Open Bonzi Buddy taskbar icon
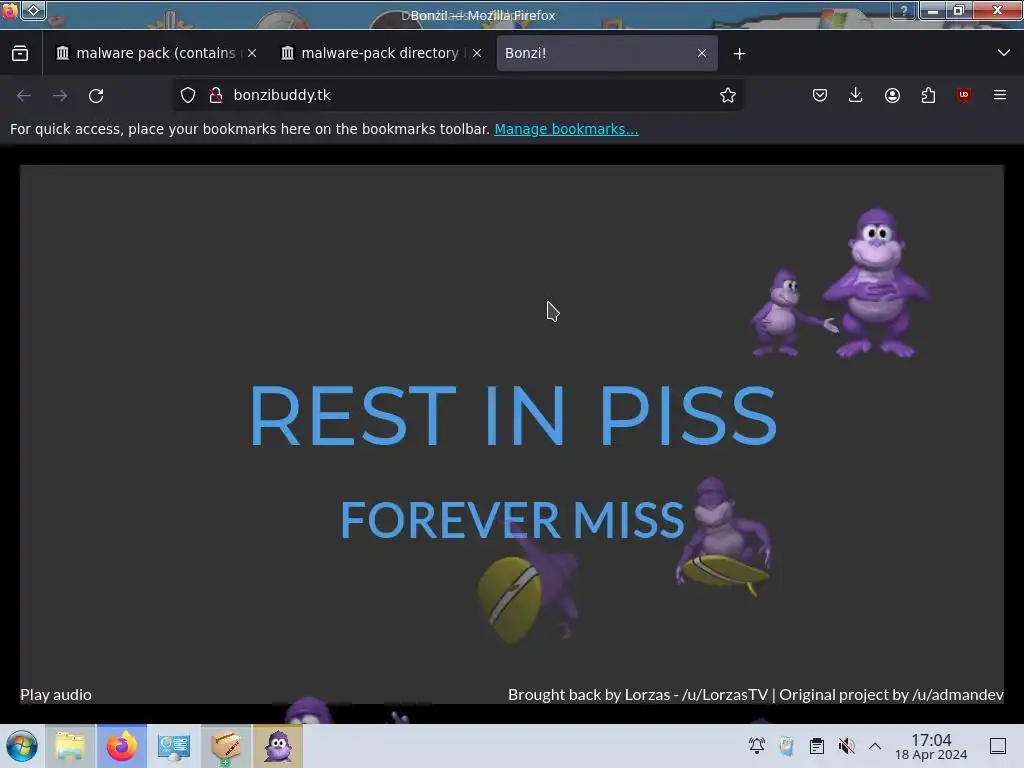Image resolution: width=1024 pixels, height=768 pixels. coord(278,746)
